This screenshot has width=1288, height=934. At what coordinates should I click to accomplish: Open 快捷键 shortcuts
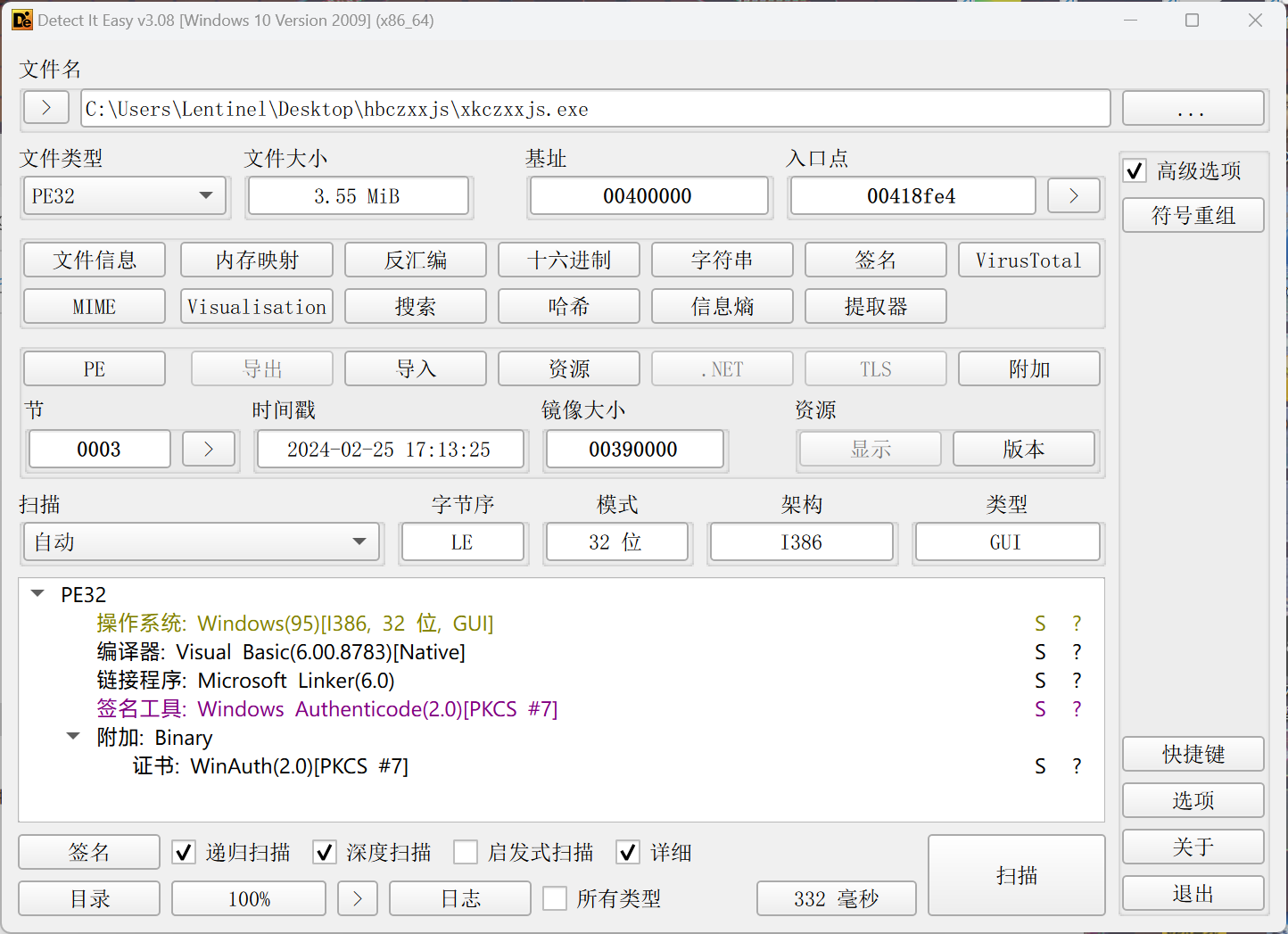(x=1193, y=754)
